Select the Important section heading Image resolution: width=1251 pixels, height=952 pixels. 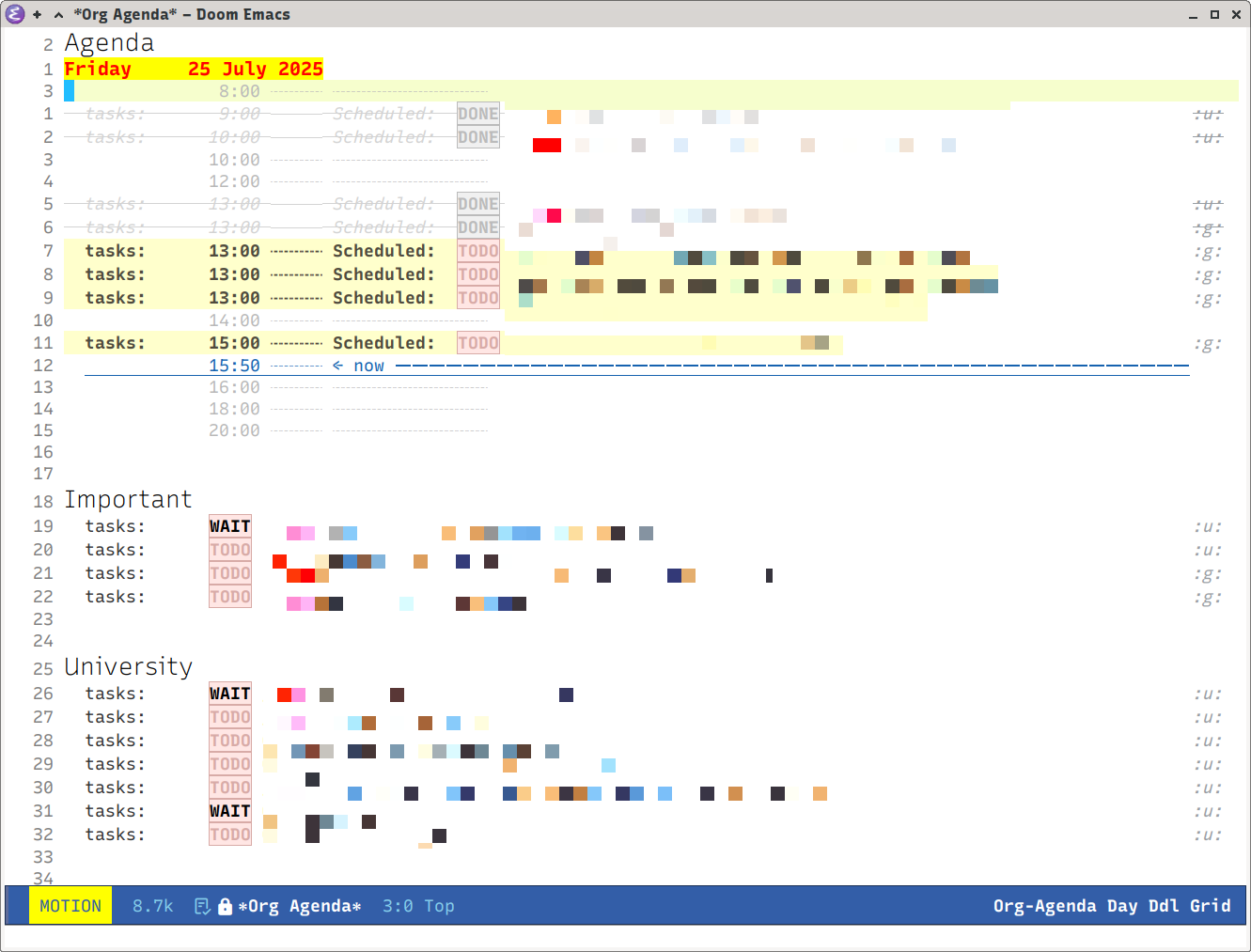tap(128, 499)
